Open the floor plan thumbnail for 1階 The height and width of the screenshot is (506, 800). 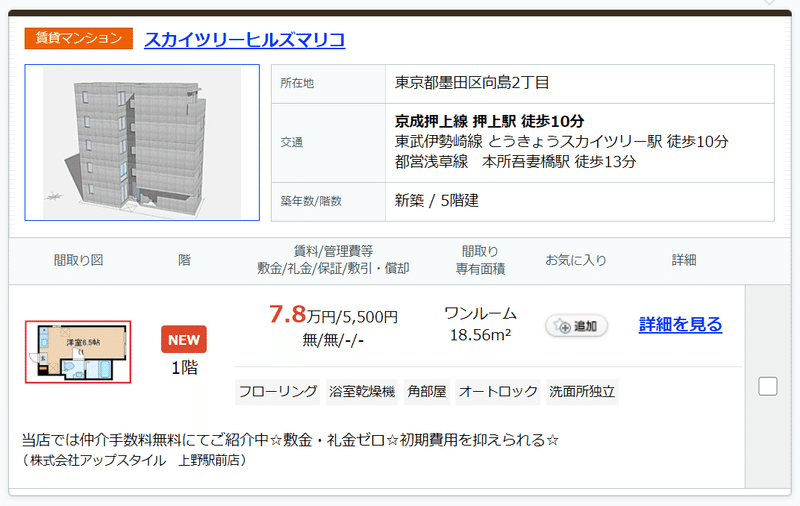(x=78, y=351)
